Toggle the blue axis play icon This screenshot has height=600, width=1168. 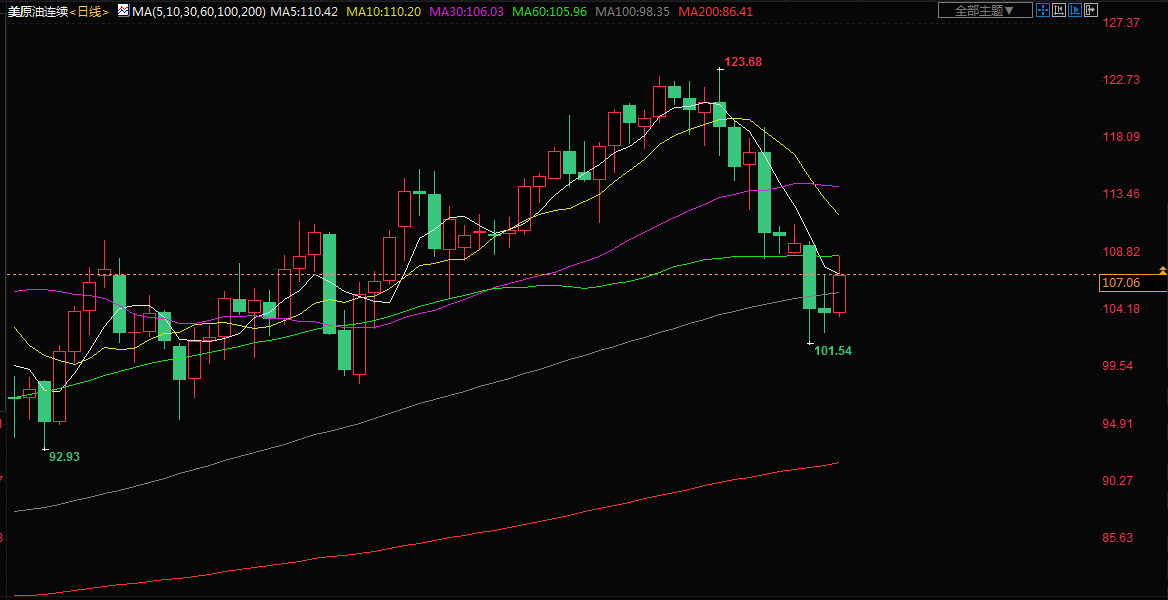(x=1076, y=10)
